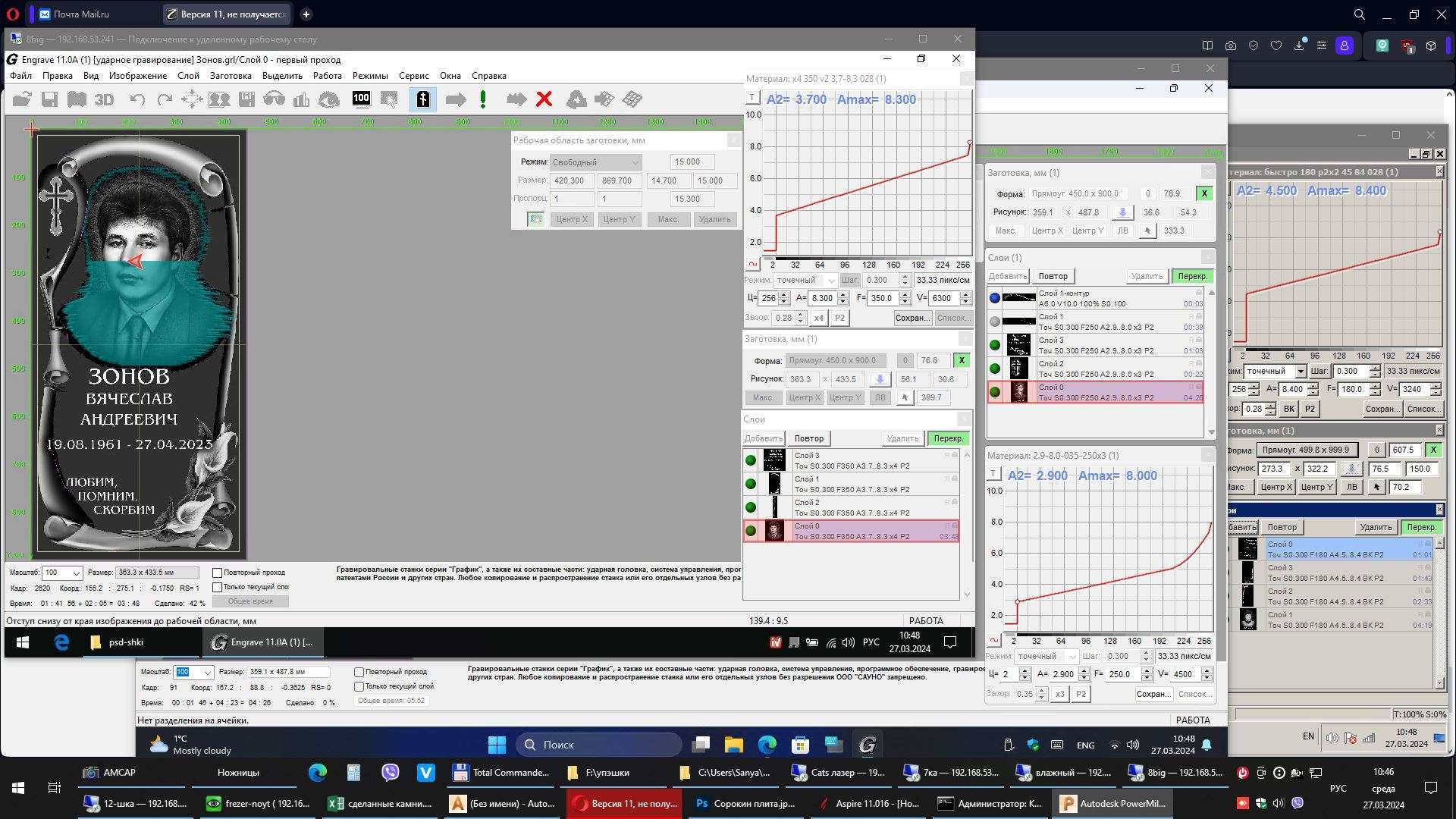Open the Изображение menu
Screen dimensions: 1456x819
(137, 76)
